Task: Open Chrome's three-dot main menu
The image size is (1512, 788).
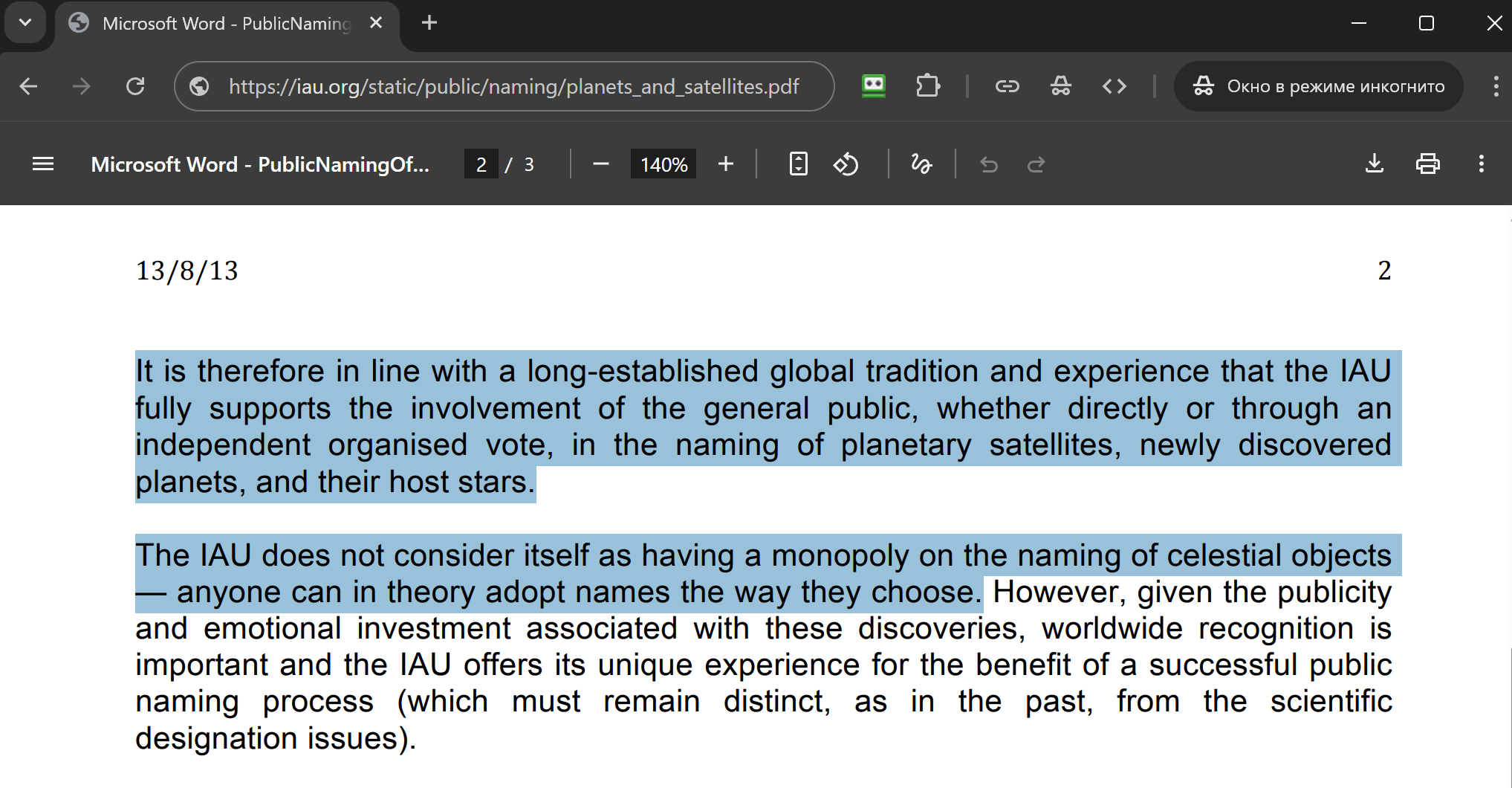Action: pos(1496,86)
